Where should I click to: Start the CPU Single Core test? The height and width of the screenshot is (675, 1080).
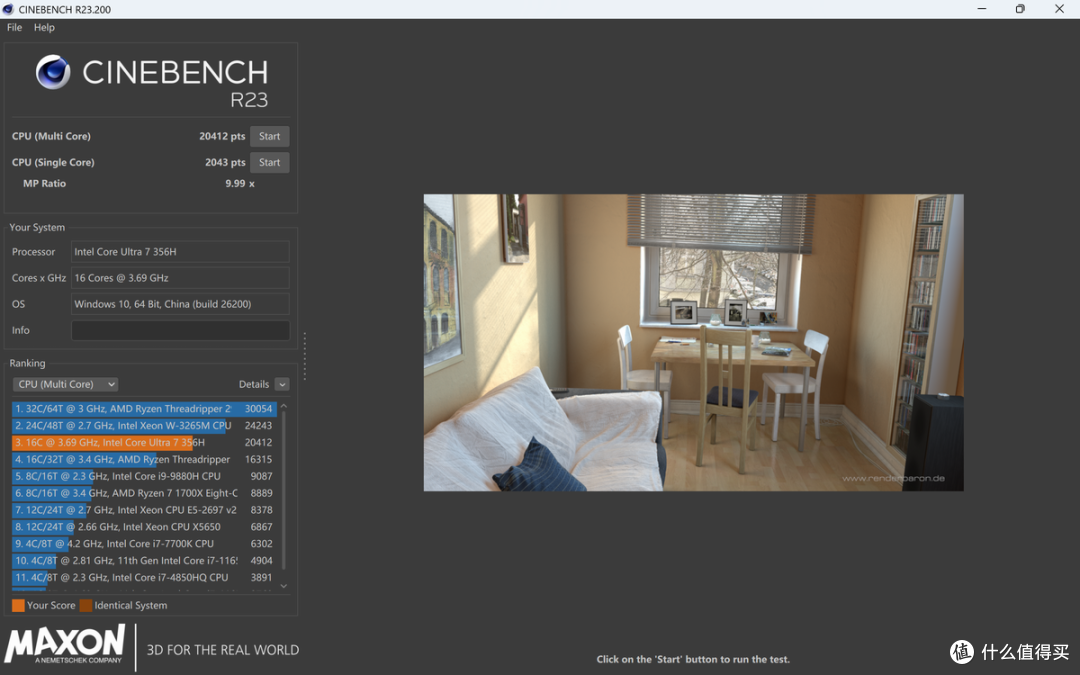click(269, 163)
